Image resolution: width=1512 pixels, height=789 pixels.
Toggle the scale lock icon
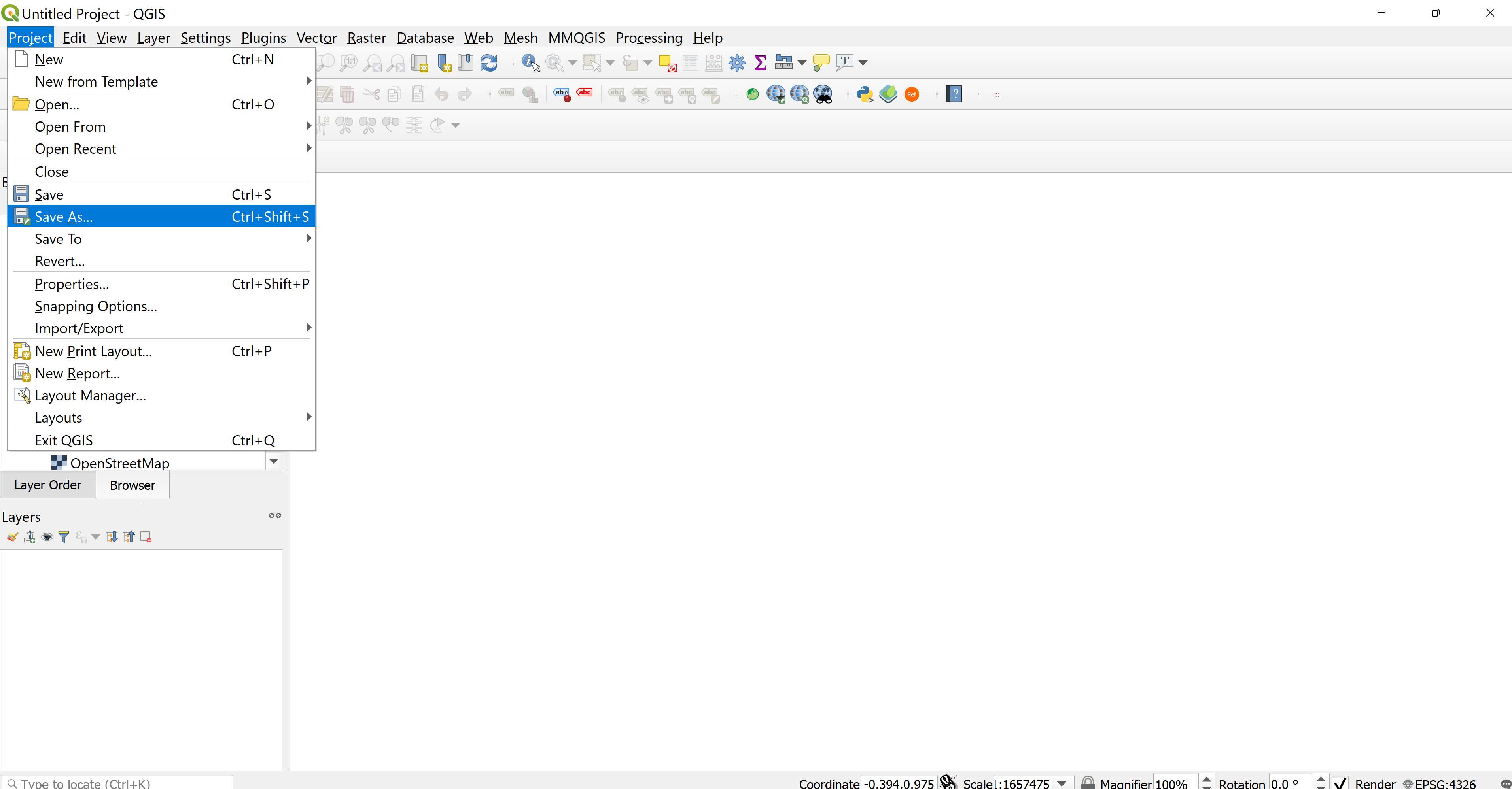1088,783
